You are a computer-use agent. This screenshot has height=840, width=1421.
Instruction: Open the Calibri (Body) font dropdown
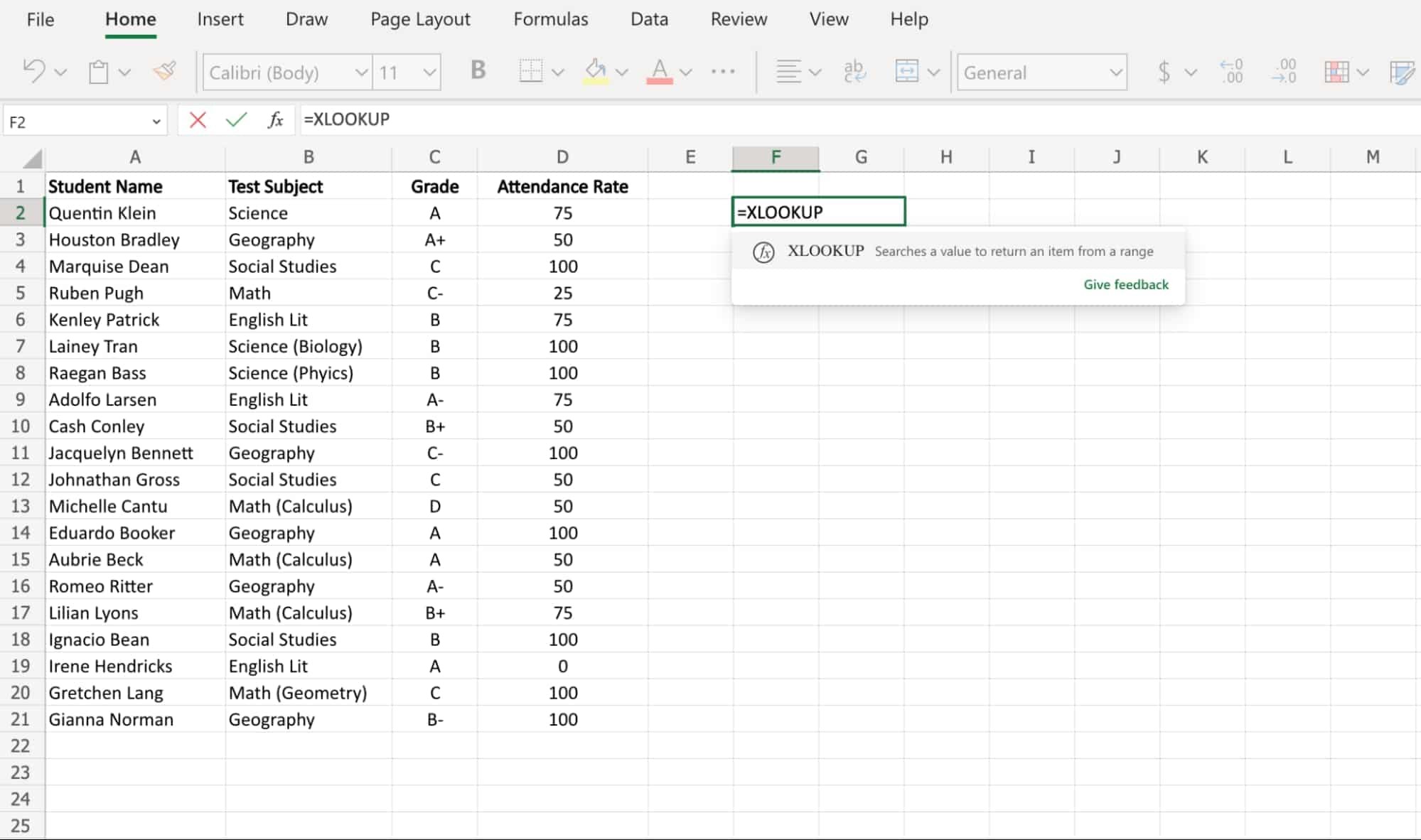point(361,72)
